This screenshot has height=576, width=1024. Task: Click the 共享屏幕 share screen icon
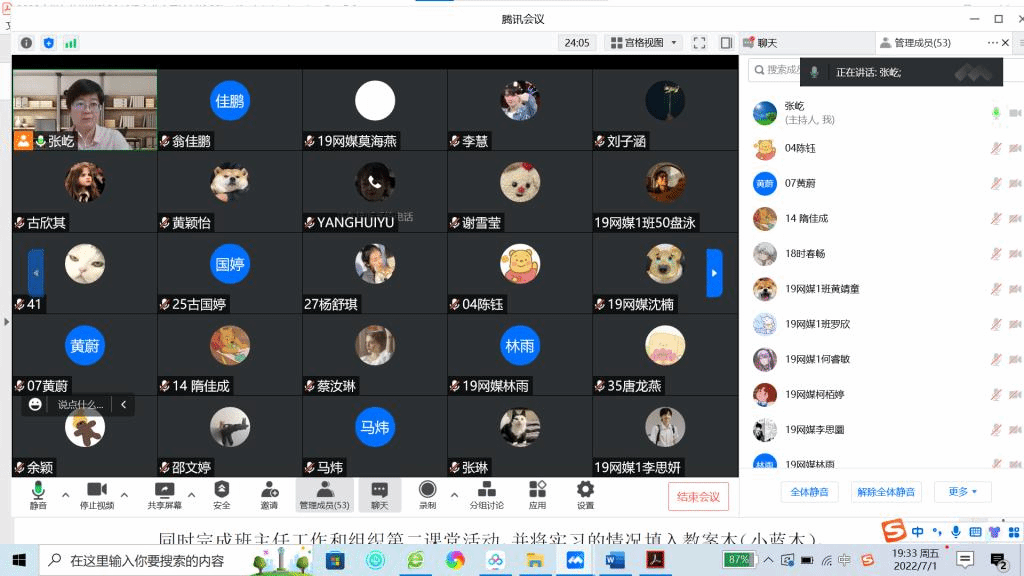165,489
